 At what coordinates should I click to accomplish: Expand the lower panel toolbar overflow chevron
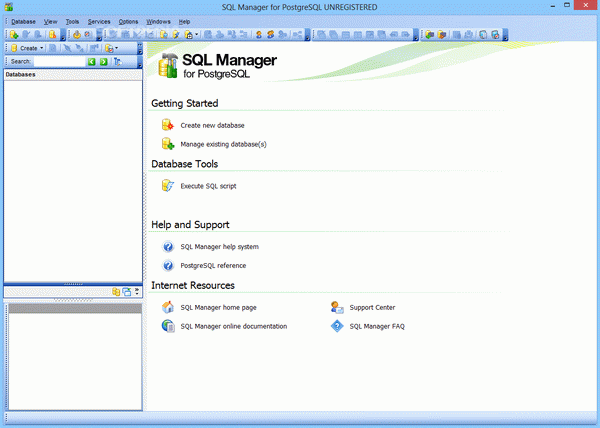138,292
